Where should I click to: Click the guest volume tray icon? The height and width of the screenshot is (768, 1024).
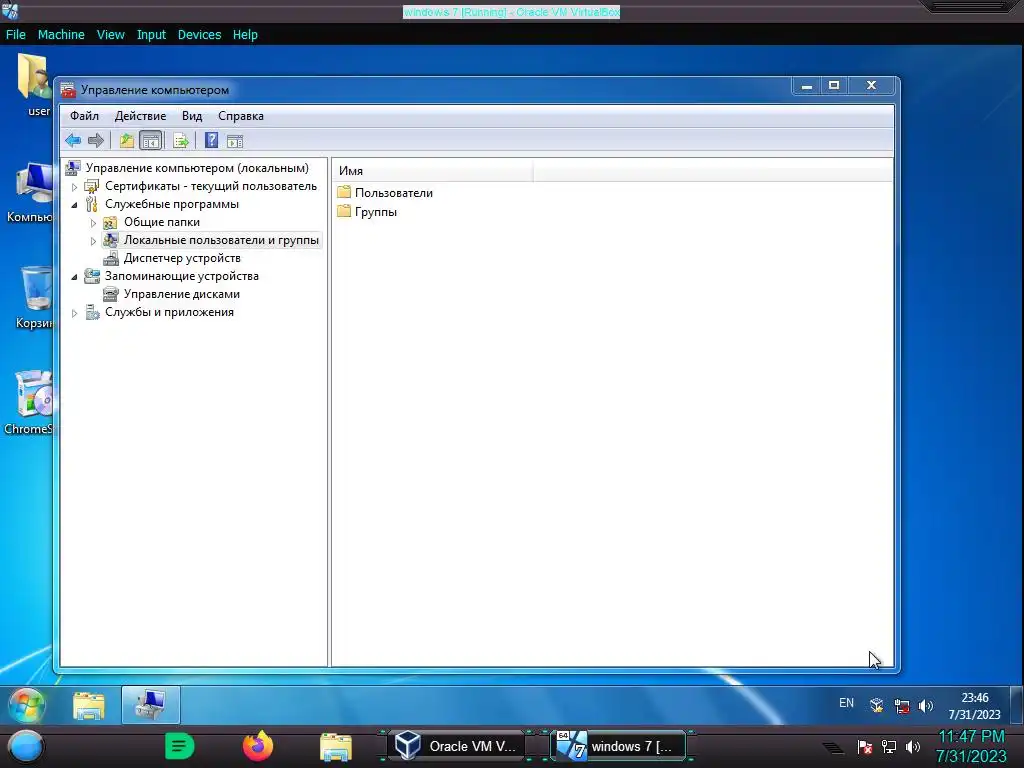[x=925, y=706]
